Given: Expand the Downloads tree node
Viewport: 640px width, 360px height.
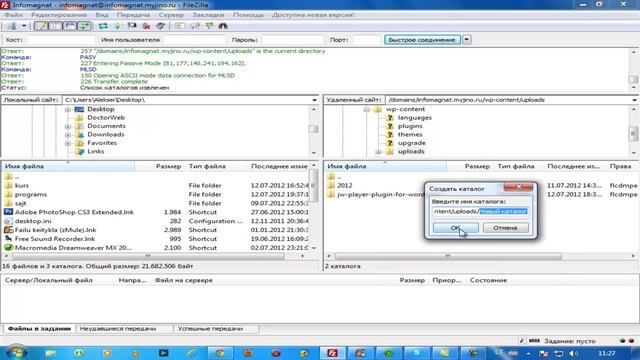Looking at the screenshot, I should pos(68,135).
